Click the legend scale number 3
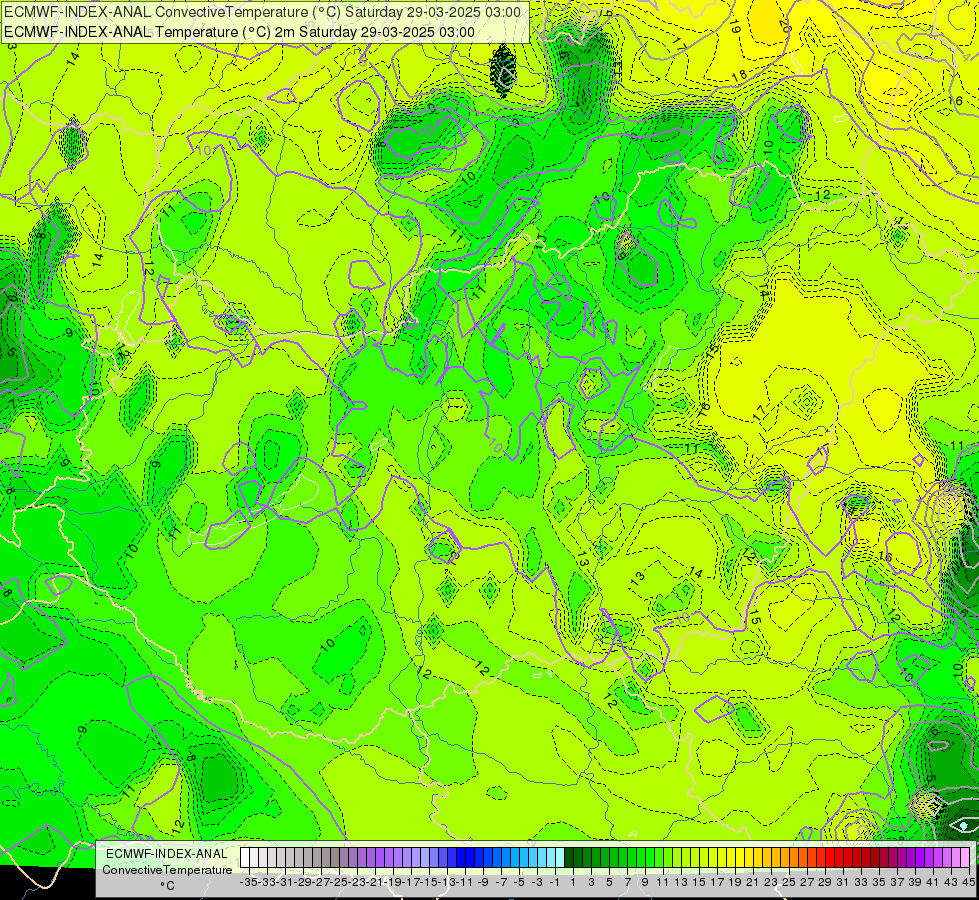Image resolution: width=979 pixels, height=900 pixels. tap(592, 882)
